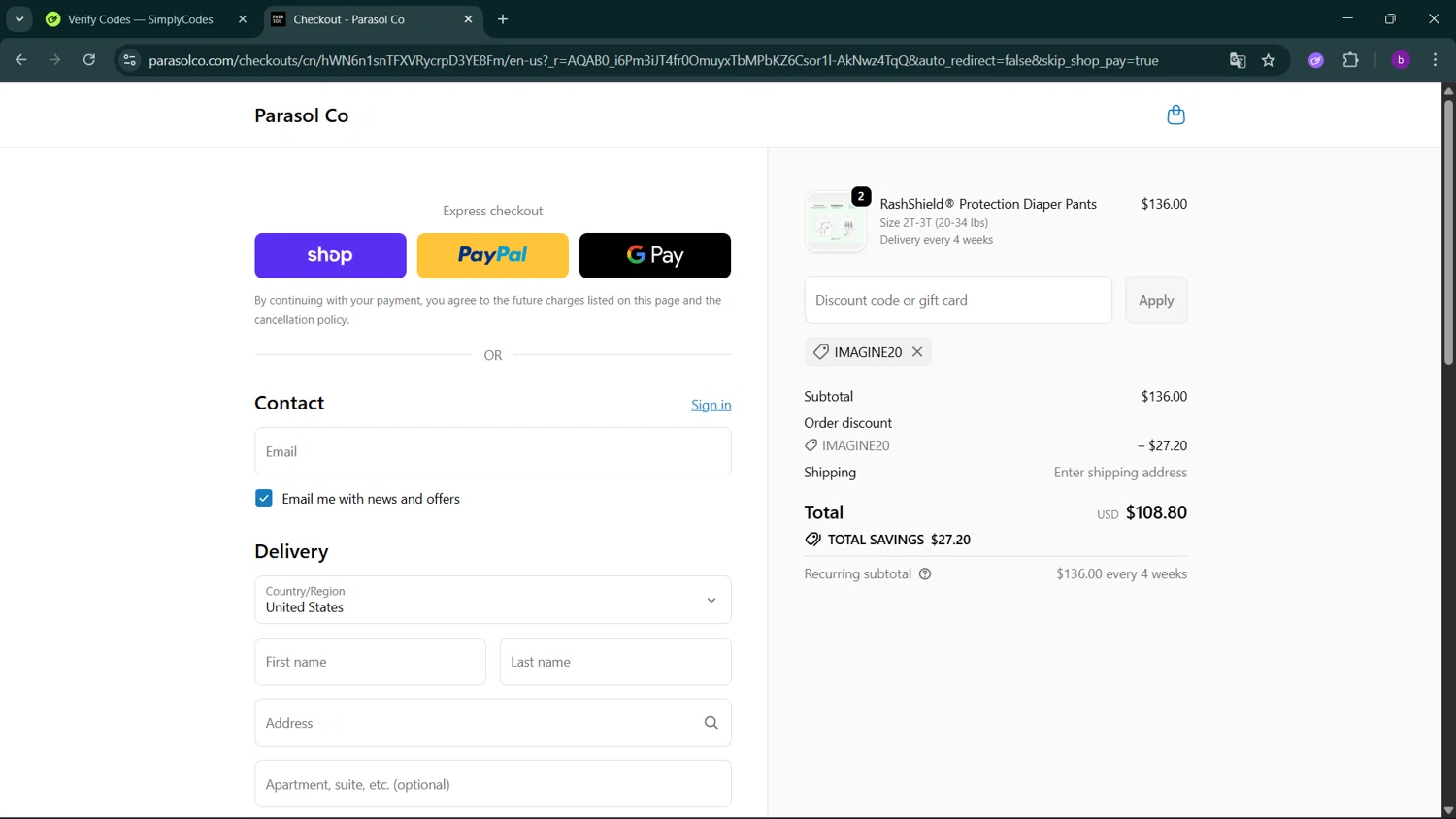Click the Order discount amount – $27.20

coord(1162,446)
